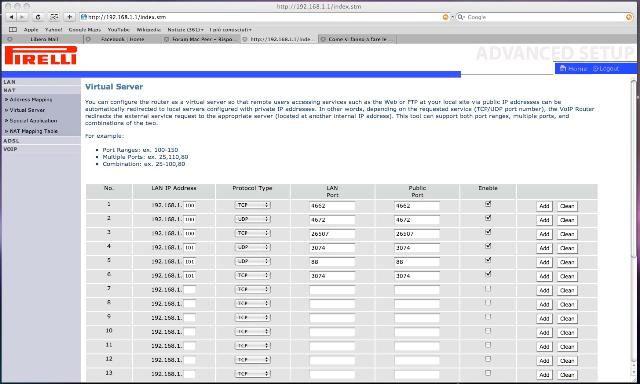Click the Home icon link
This screenshot has width=640, height=384.
573,69
